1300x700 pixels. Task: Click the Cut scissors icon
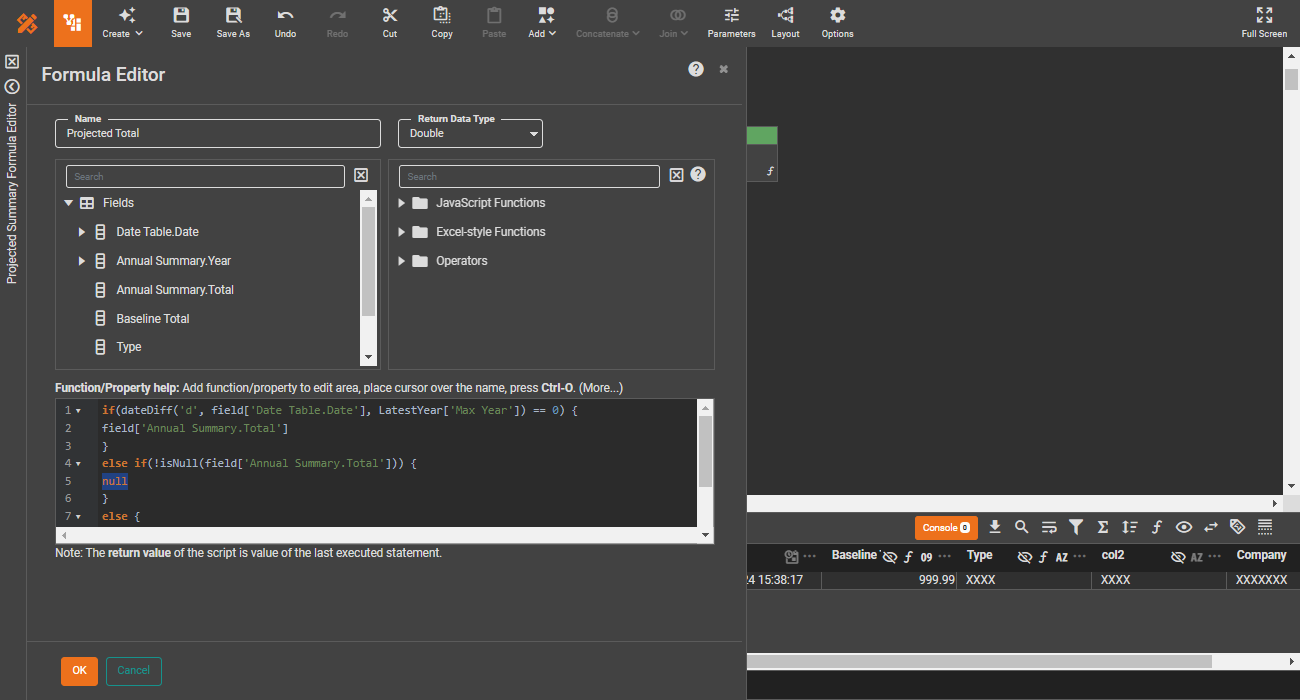click(390, 22)
